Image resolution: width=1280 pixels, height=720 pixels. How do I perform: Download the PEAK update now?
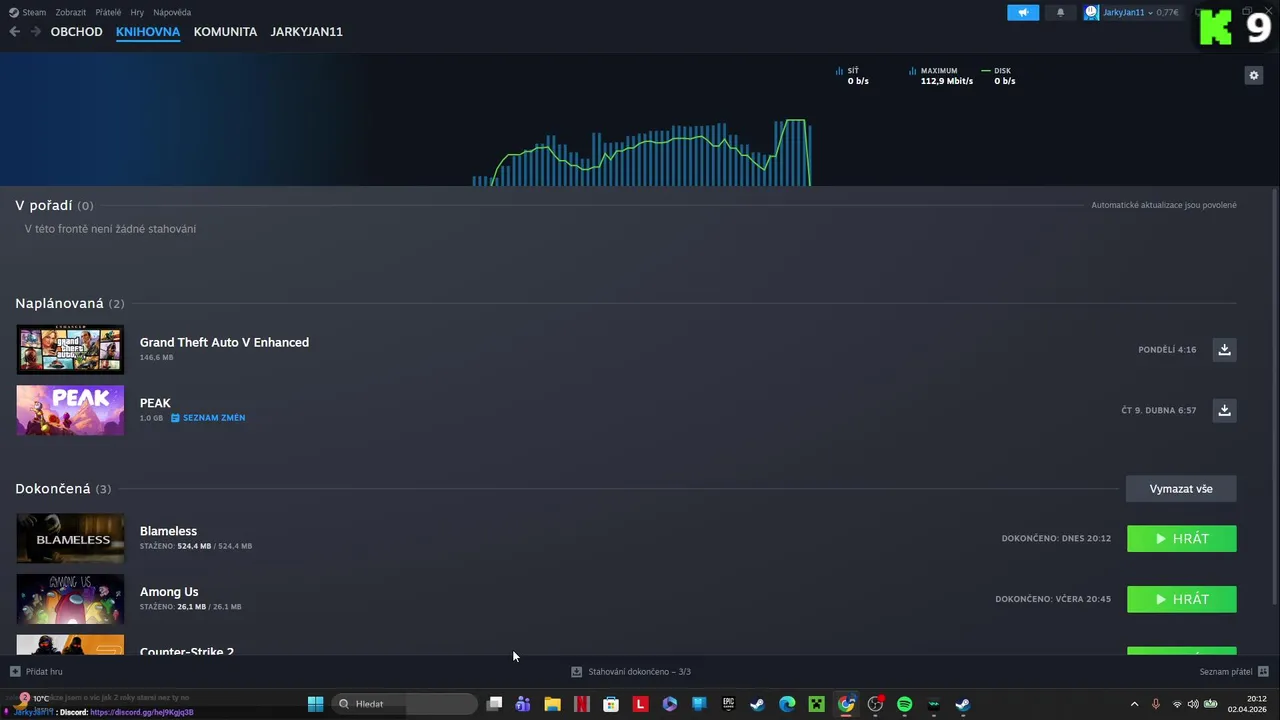[1224, 410]
